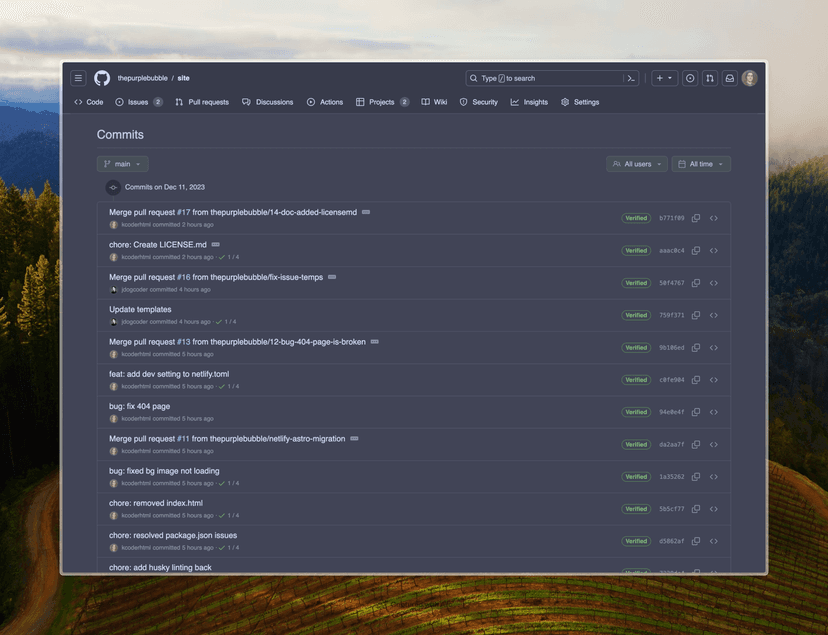Open the issues icon in header

[690, 78]
